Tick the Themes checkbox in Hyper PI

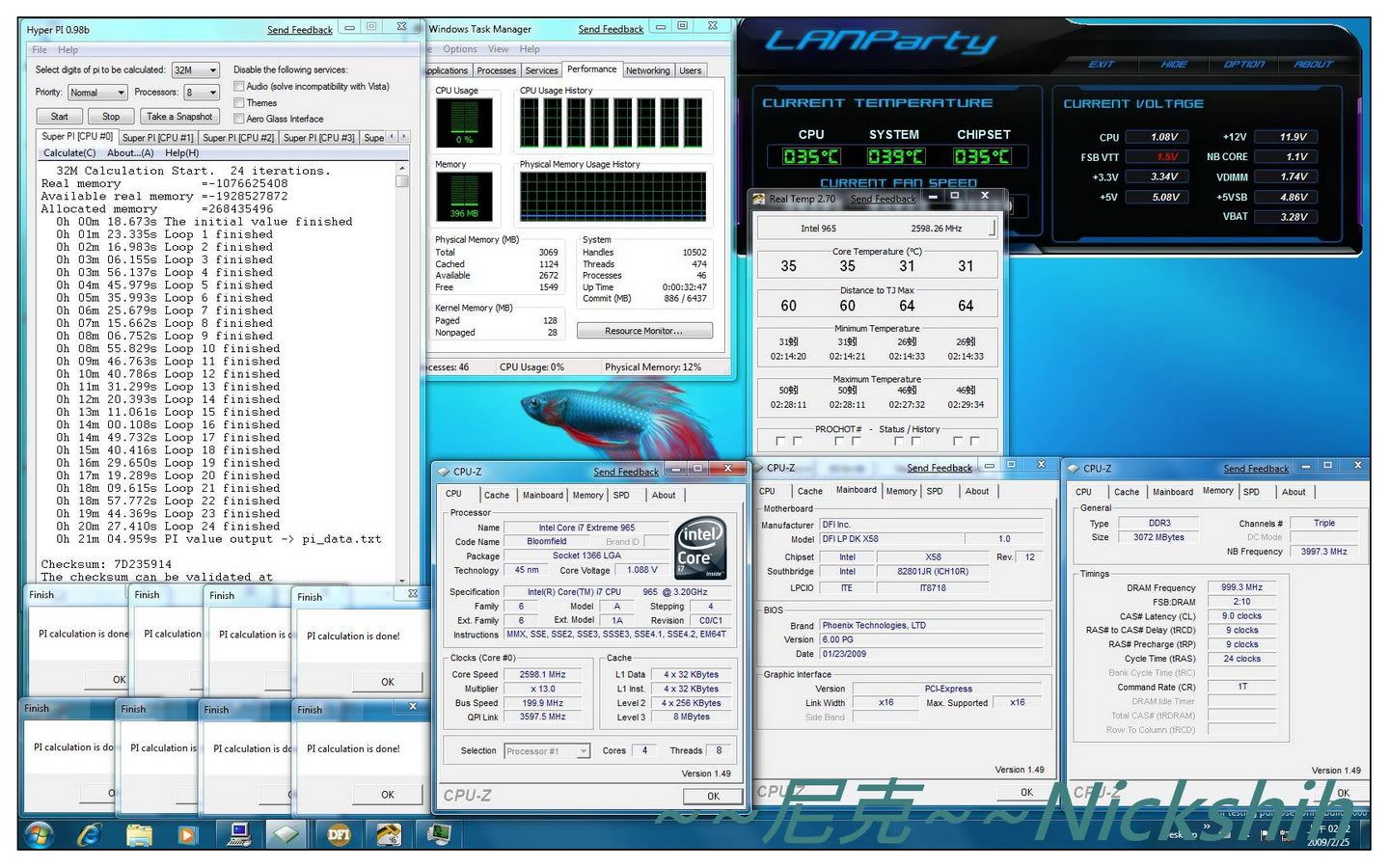coord(238,102)
